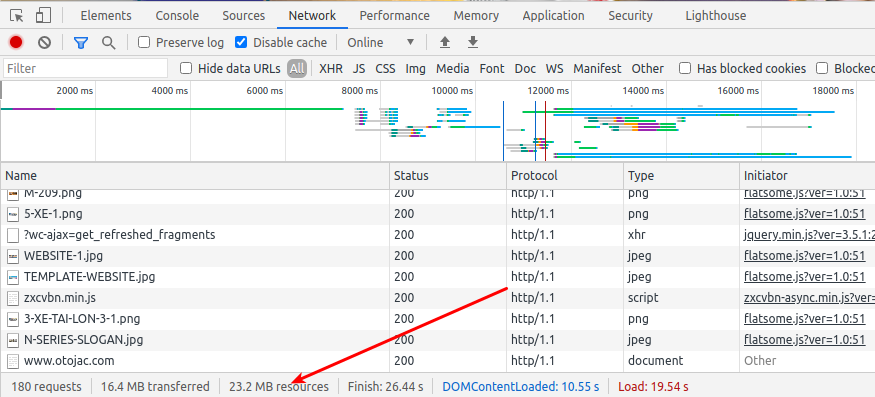Viewport: 875px width, 397px height.
Task: Select the ?wc-ajax=get_refreshed_fragments request
Action: 438,235
